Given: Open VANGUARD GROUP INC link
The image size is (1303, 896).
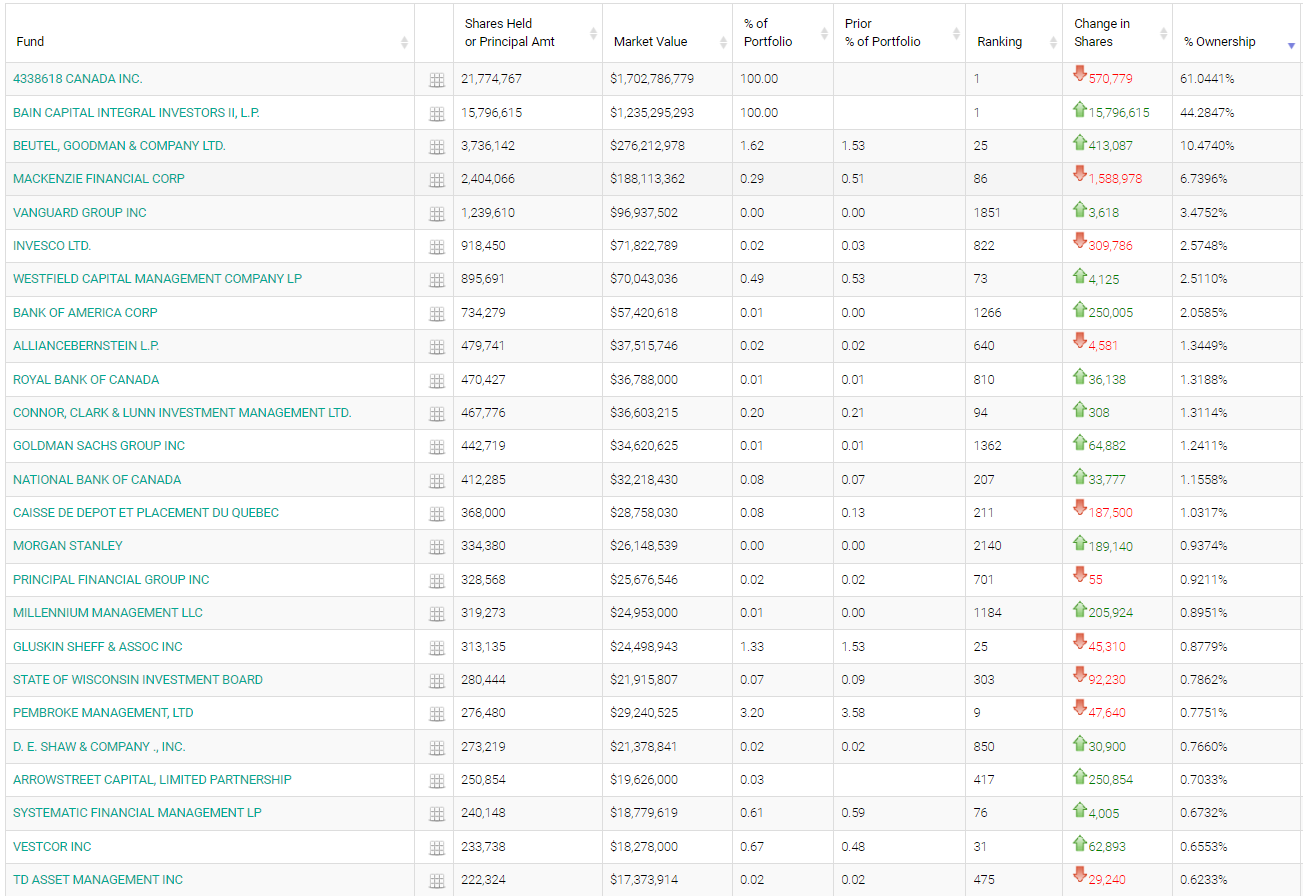Looking at the screenshot, I should pyautogui.click(x=80, y=213).
